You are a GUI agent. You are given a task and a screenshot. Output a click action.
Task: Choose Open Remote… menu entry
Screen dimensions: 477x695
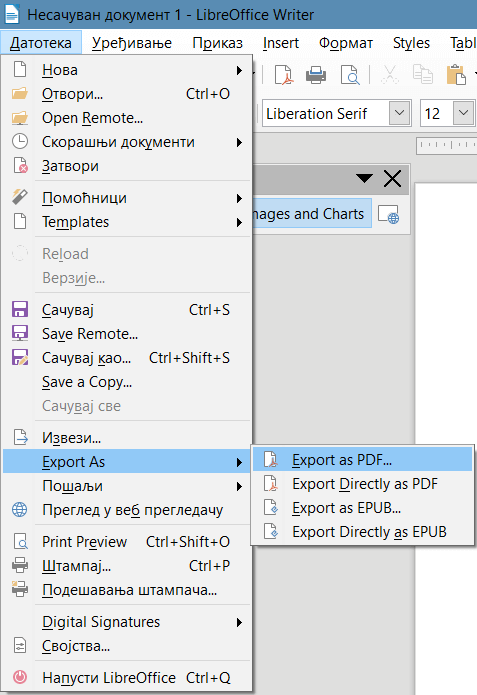(x=128, y=118)
